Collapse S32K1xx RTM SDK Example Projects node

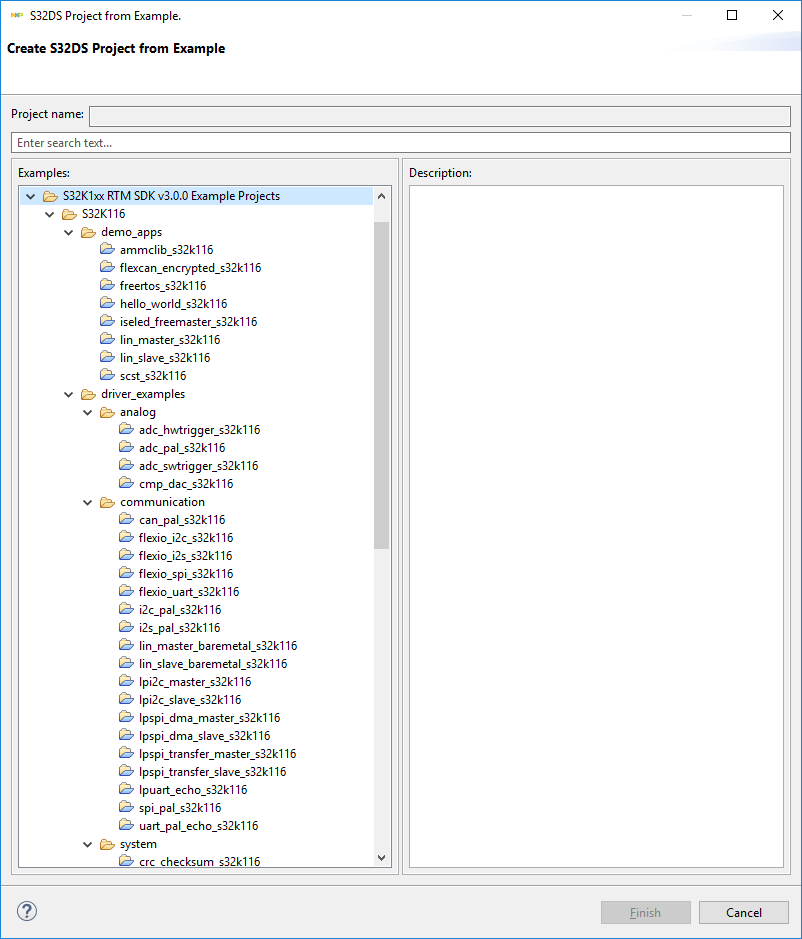[x=31, y=196]
